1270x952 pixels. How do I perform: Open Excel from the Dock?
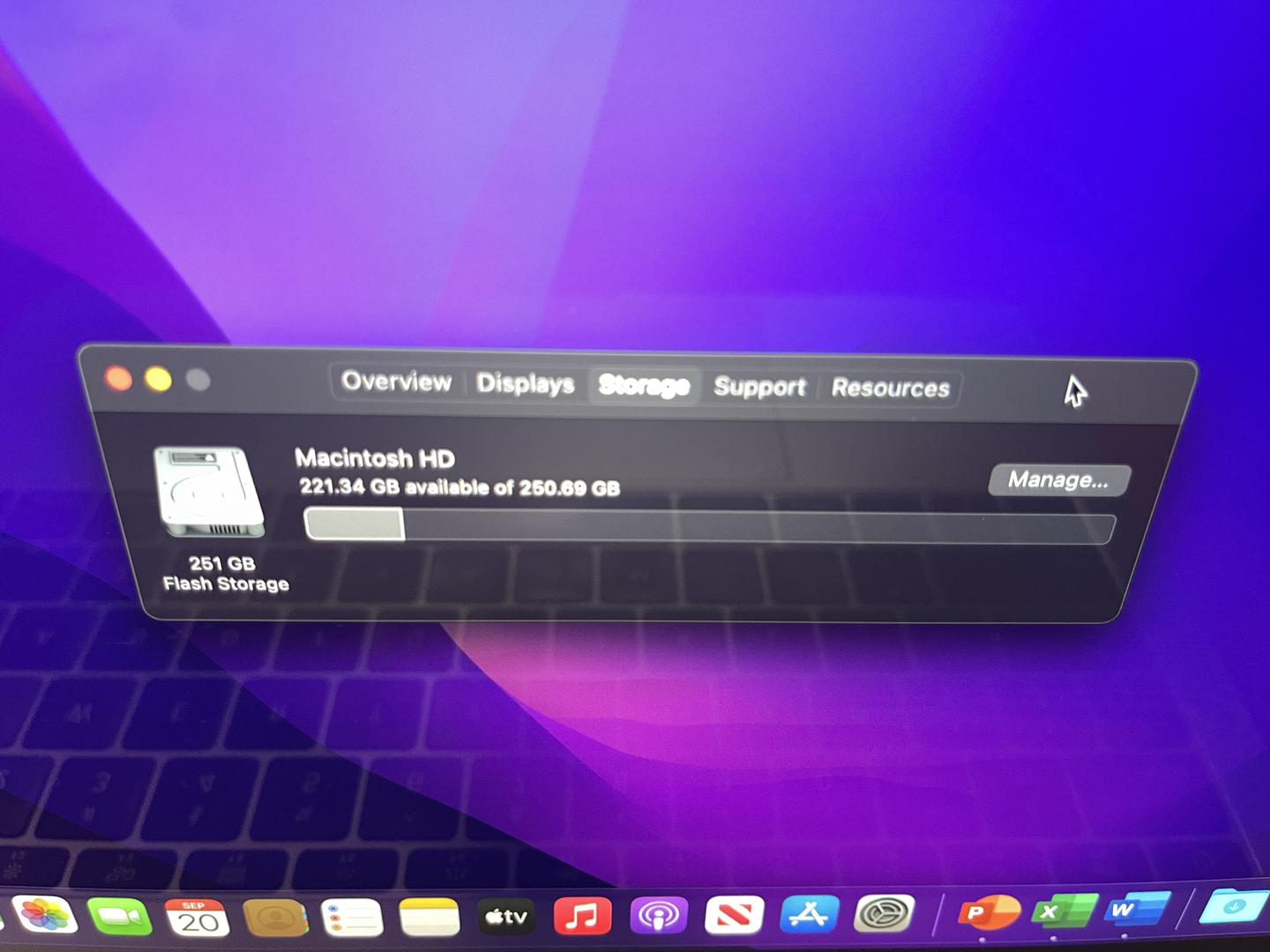pyautogui.click(x=1064, y=911)
